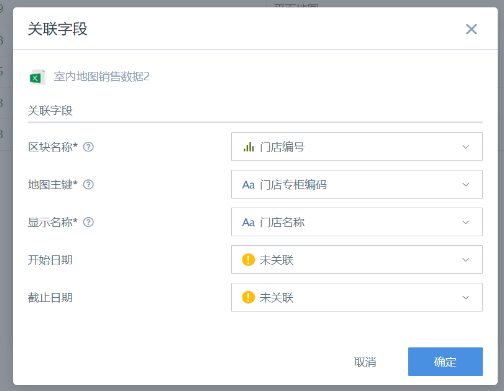The width and height of the screenshot is (504, 391).
Task: Open the 开始日期 dropdown showing 未关联
Action: tap(357, 260)
